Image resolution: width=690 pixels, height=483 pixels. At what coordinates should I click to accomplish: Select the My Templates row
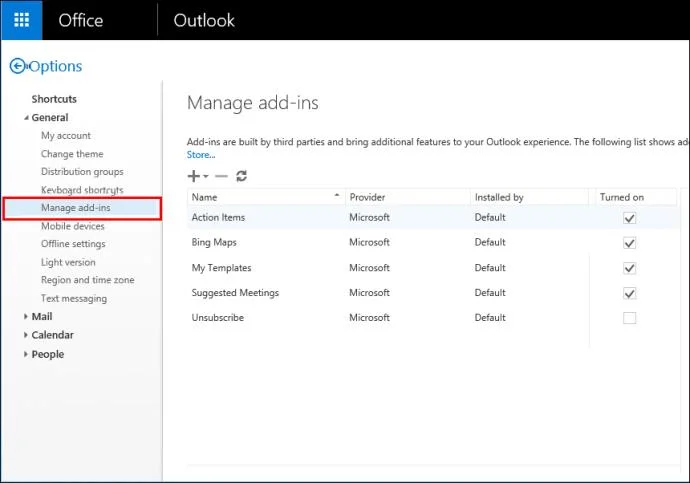coord(433,267)
